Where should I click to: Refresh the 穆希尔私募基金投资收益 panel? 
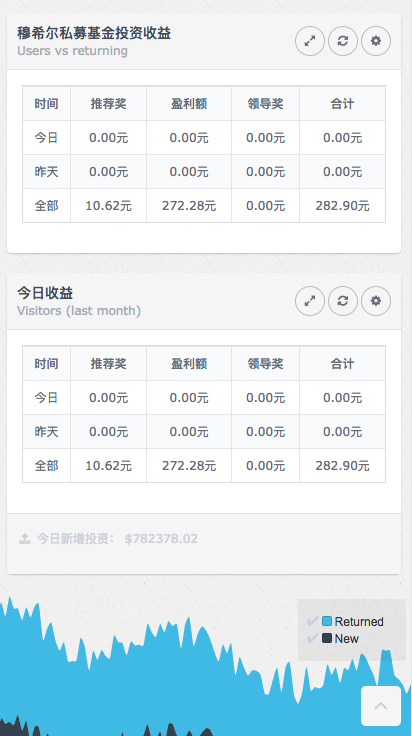[x=343, y=41]
